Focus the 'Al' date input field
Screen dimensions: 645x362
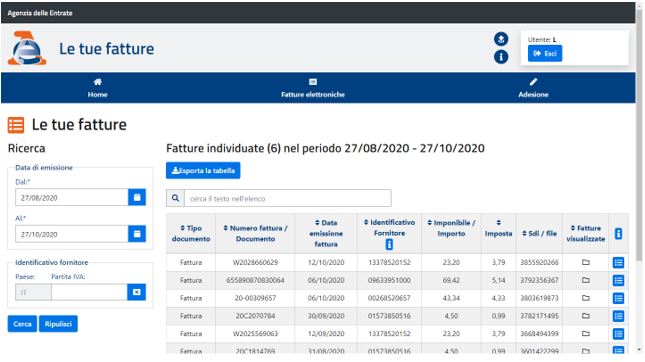pyautogui.click(x=72, y=234)
